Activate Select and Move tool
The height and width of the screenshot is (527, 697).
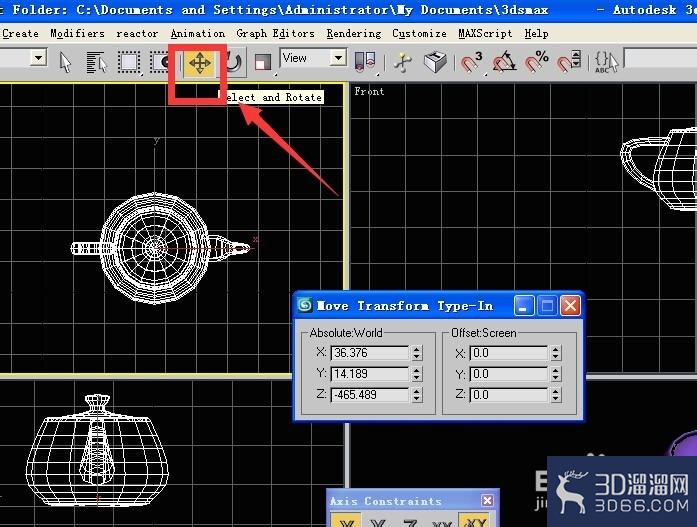coord(200,62)
